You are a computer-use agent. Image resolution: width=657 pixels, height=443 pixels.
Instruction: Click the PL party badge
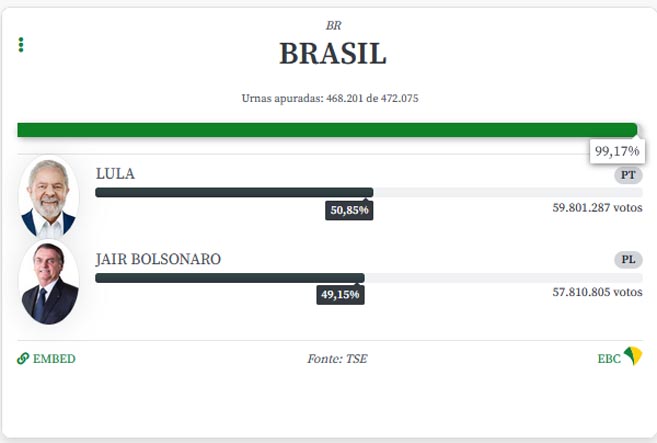pos(628,260)
